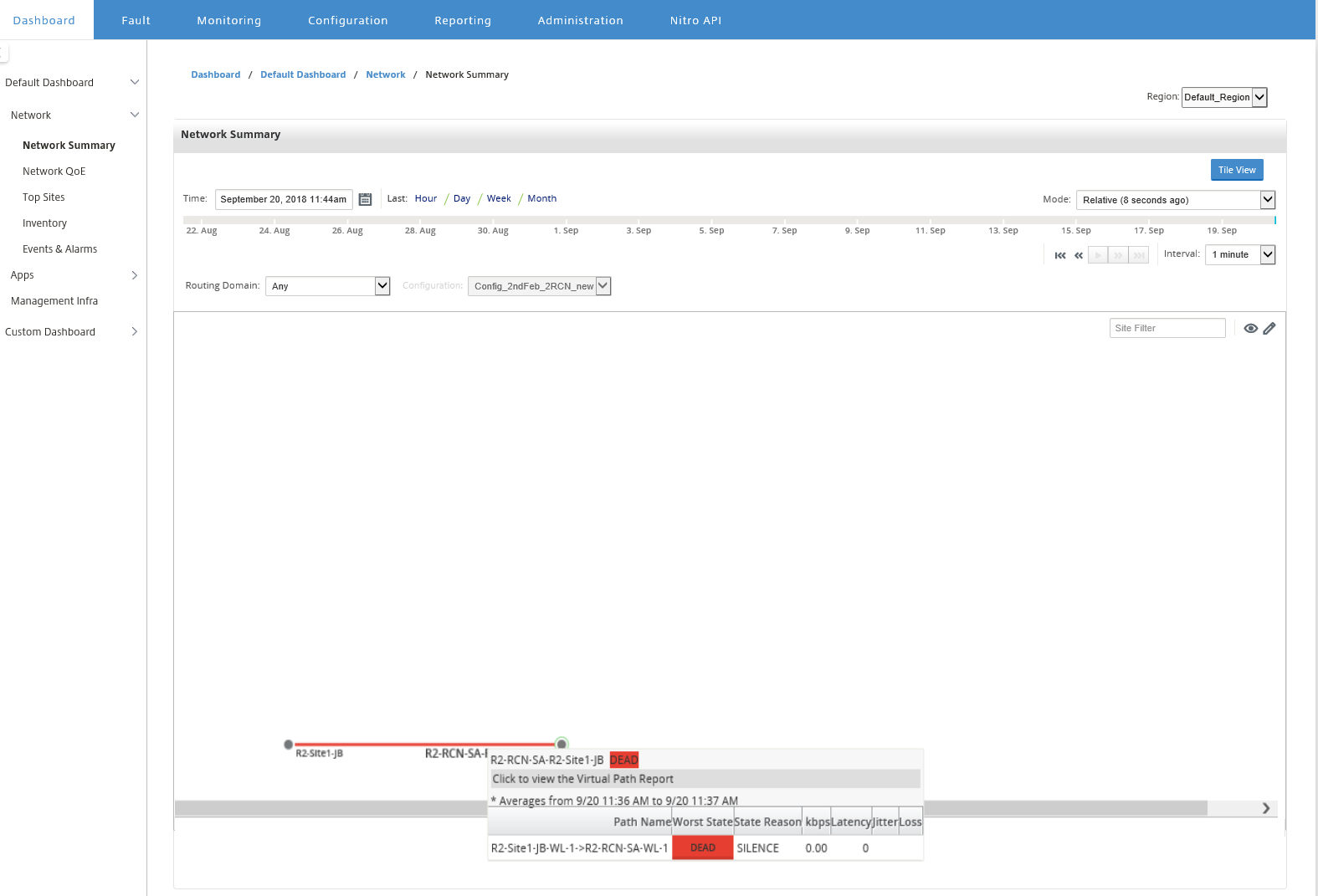Click the pencil edit icon near Site Filter

[x=1269, y=329]
